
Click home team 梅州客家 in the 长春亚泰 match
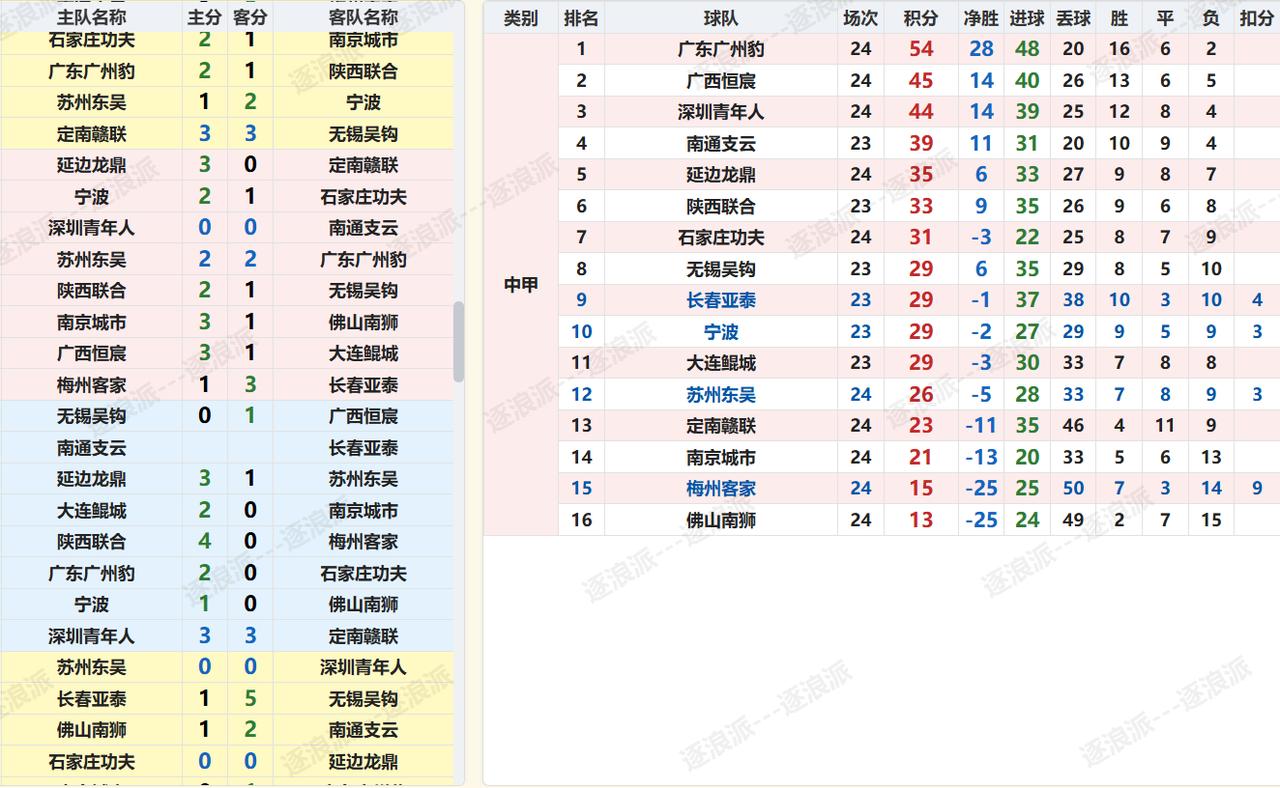[91, 385]
